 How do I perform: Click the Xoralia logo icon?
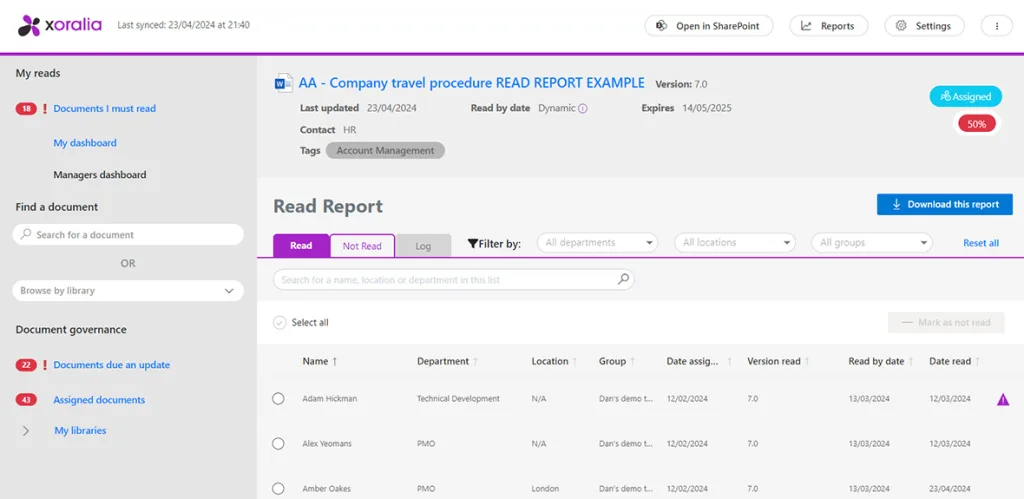coord(29,26)
